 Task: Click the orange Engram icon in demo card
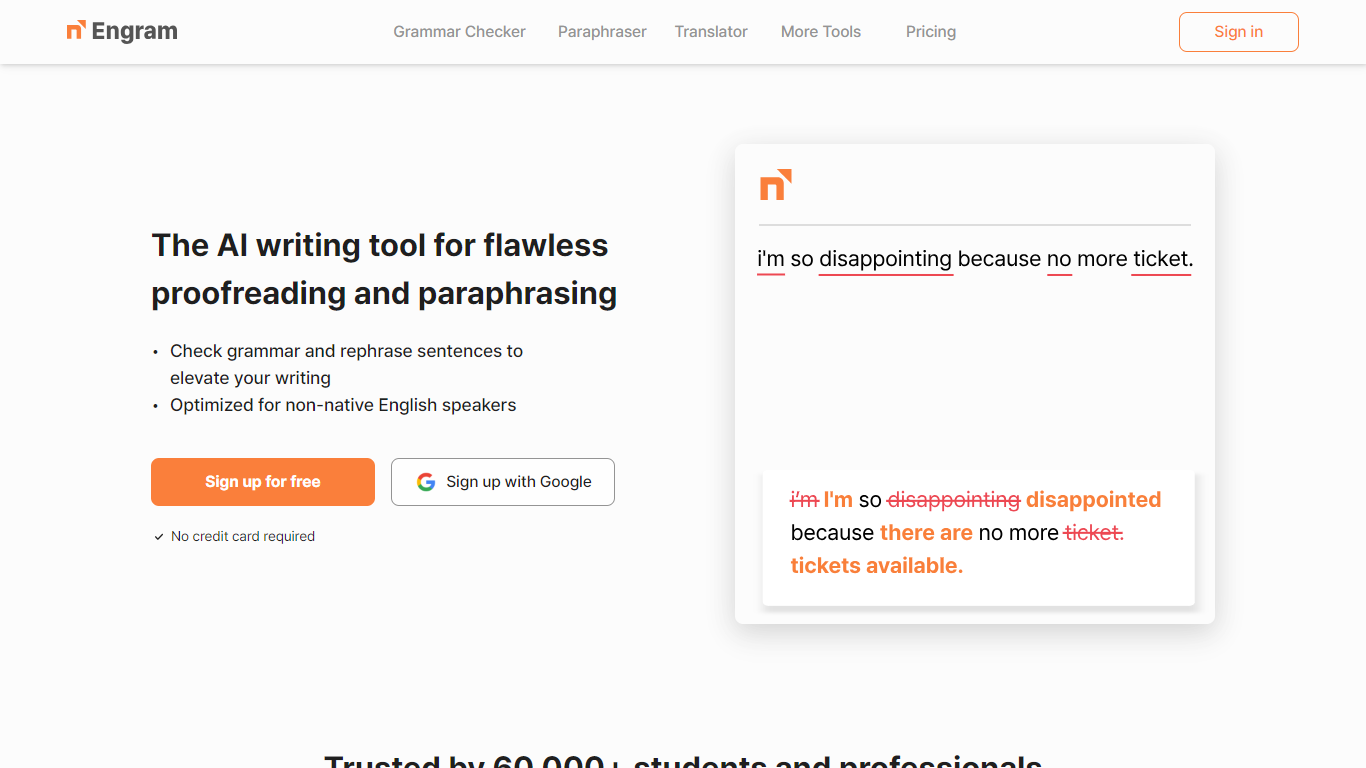775,184
